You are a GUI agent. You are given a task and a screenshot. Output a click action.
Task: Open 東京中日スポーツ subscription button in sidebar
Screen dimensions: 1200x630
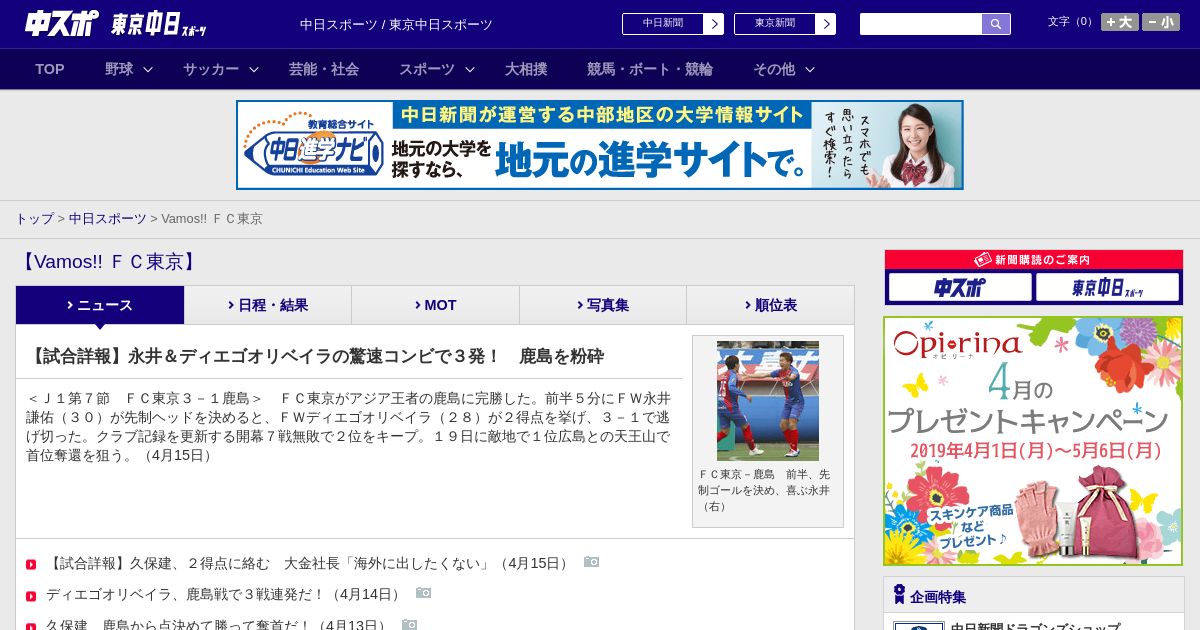(x=1107, y=288)
